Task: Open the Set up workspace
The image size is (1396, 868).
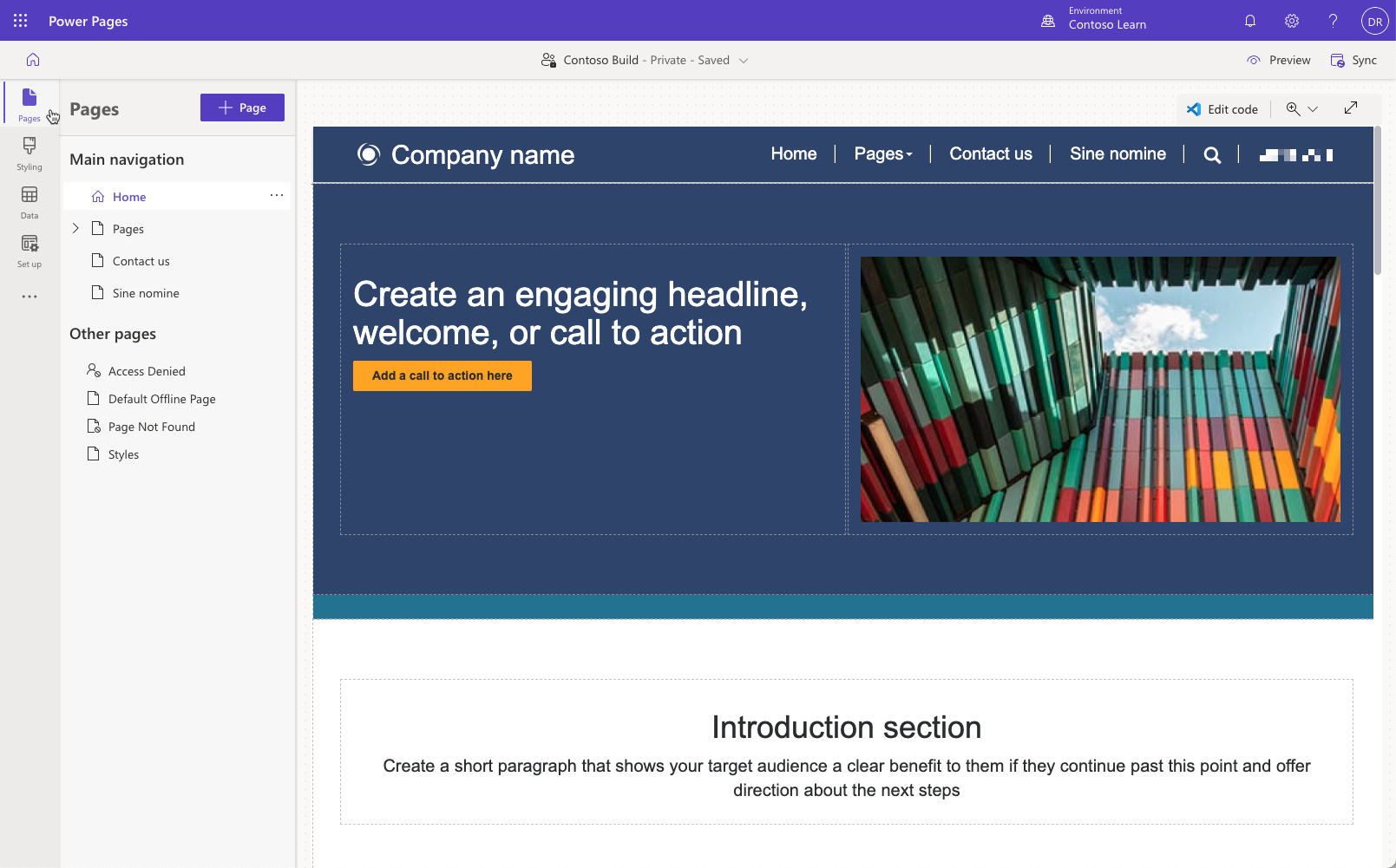Action: [x=29, y=251]
